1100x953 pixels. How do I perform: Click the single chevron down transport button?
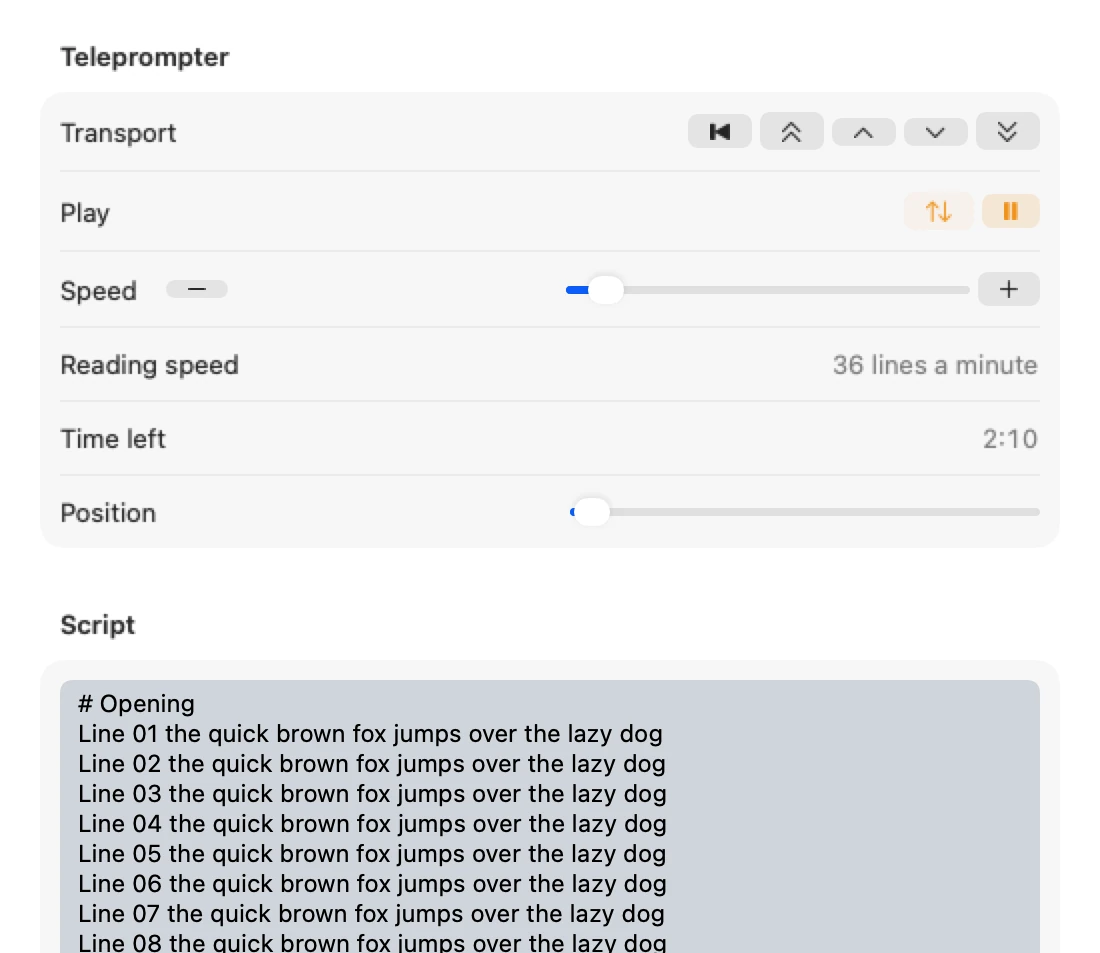[x=935, y=132]
